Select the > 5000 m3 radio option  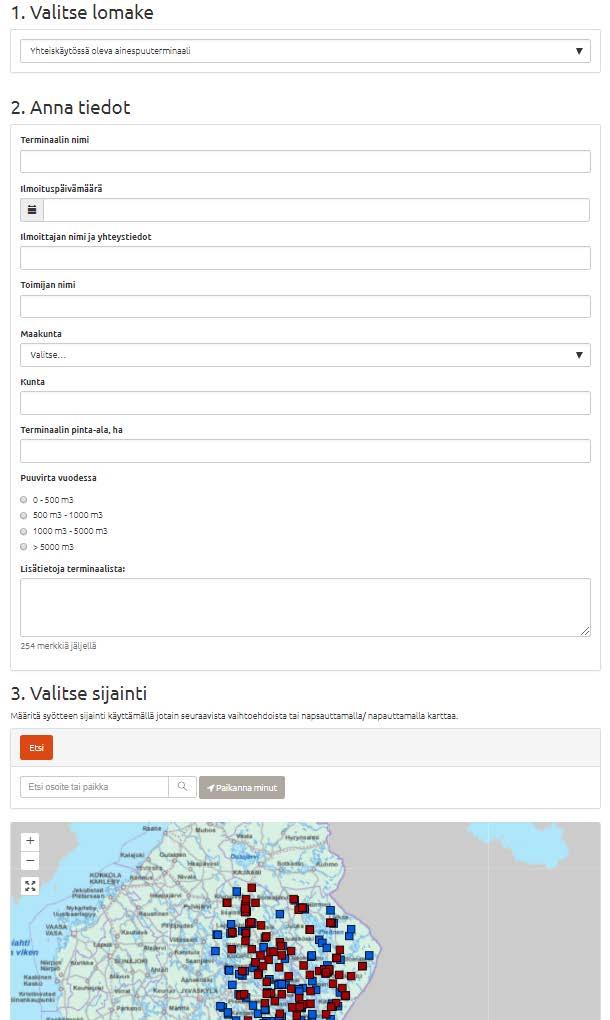(x=23, y=547)
